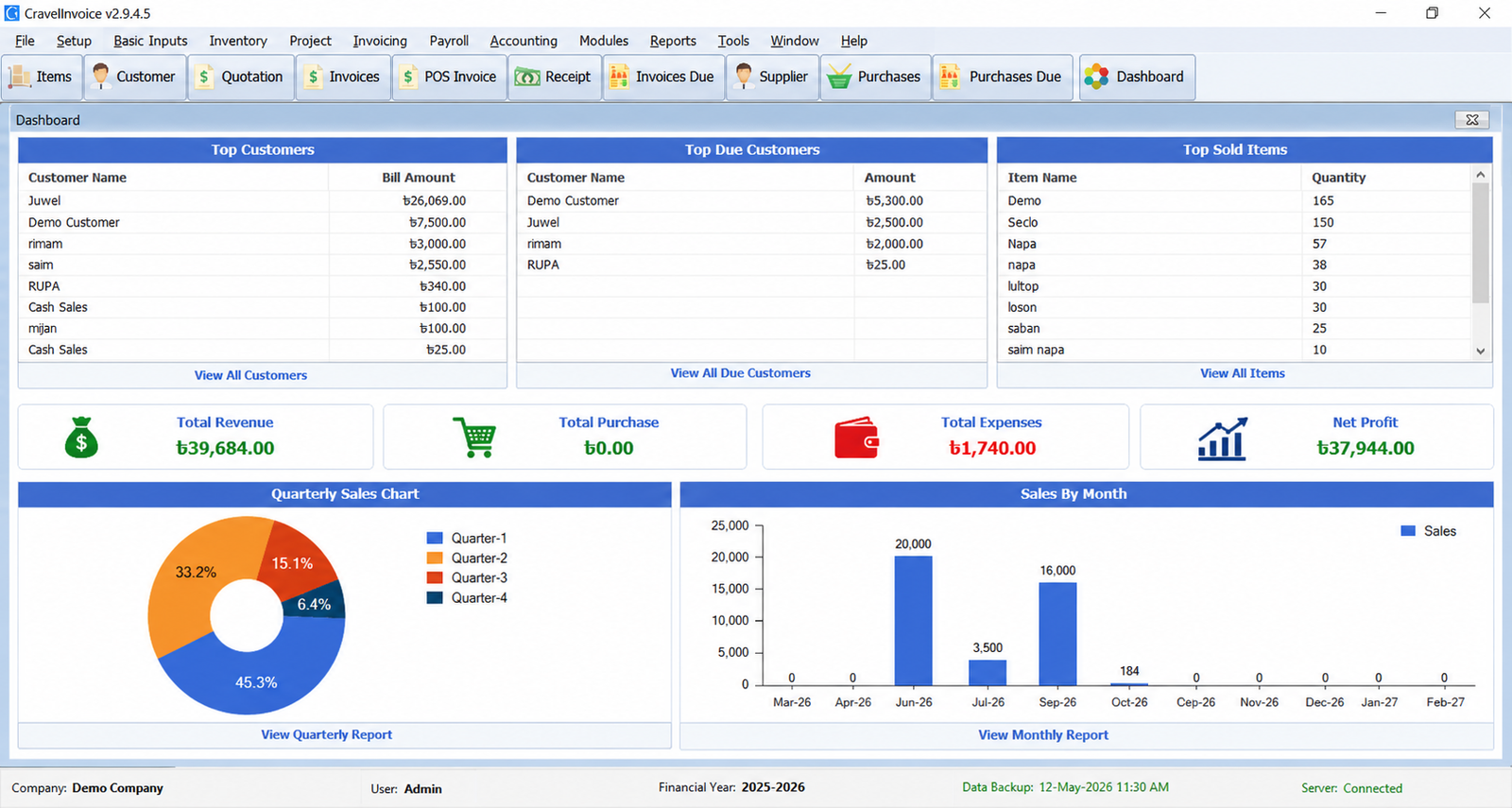The width and height of the screenshot is (1512, 808).
Task: Click scroll down arrow in Top Sold Items
Action: point(1481,351)
